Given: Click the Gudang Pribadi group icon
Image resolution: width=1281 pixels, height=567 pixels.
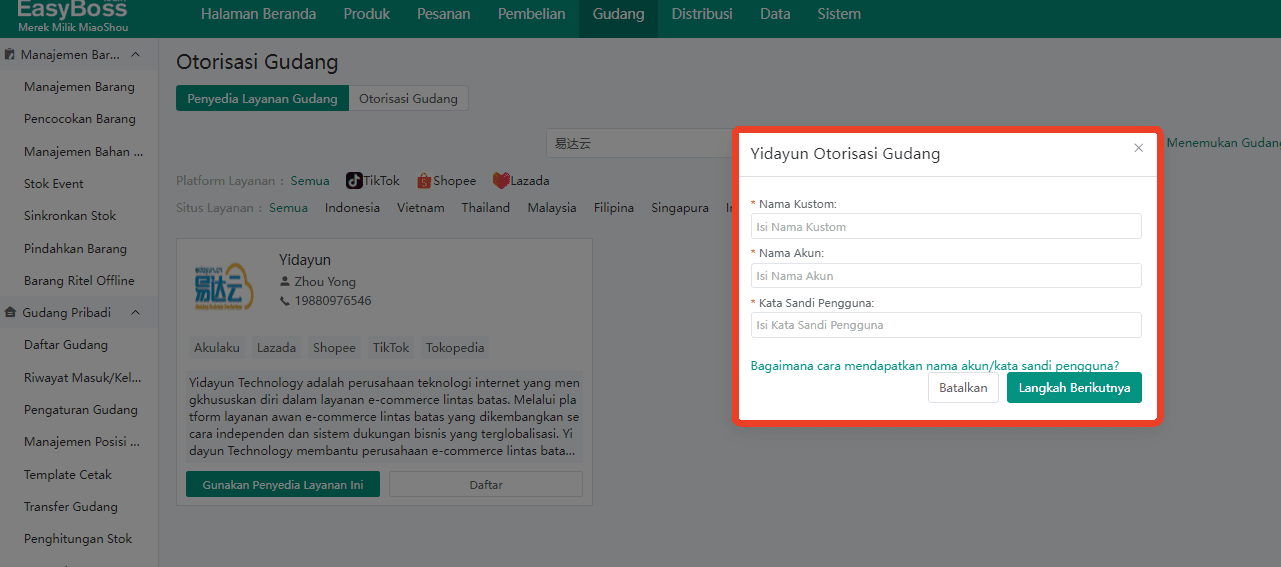Looking at the screenshot, I should coord(10,313).
